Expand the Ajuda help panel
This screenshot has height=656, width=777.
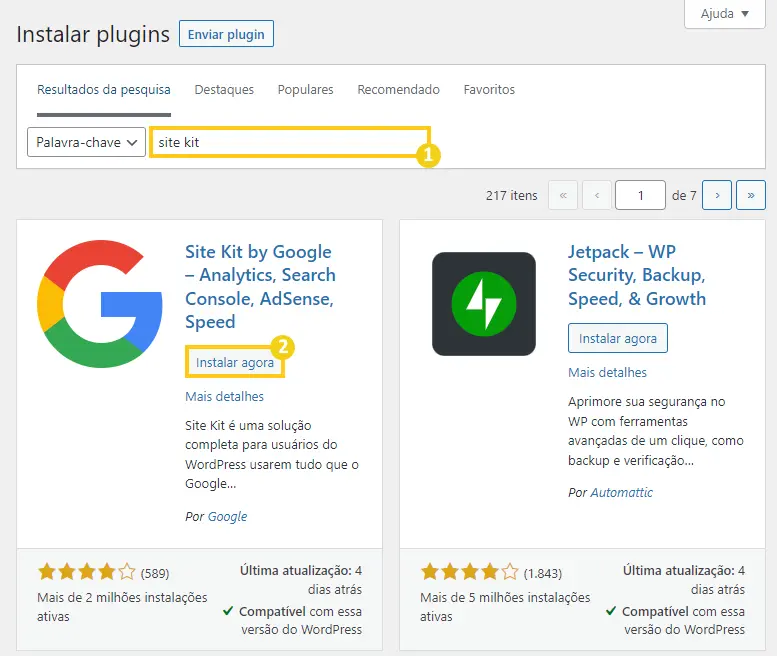pyautogui.click(x=724, y=14)
